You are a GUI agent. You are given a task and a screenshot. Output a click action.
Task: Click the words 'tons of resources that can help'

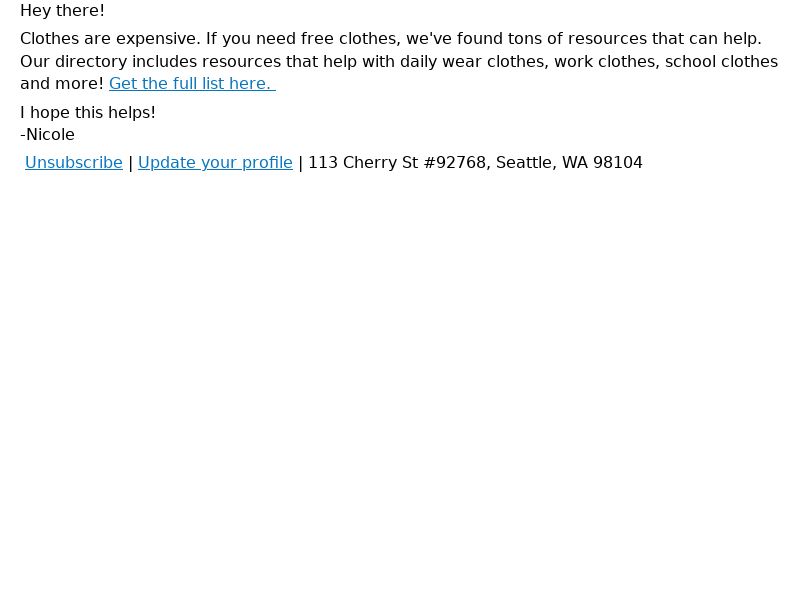point(634,39)
